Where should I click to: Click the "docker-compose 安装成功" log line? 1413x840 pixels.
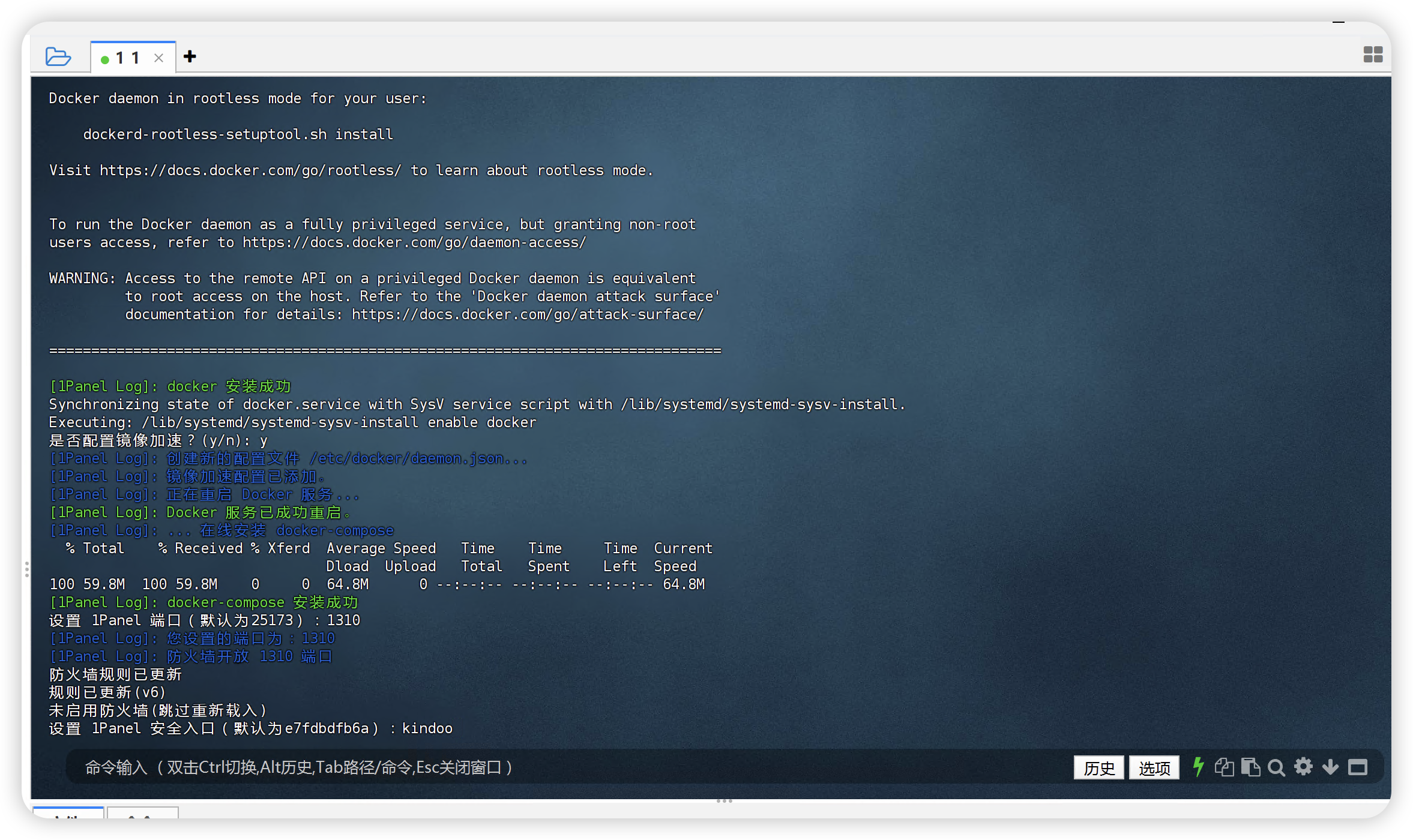click(x=203, y=602)
